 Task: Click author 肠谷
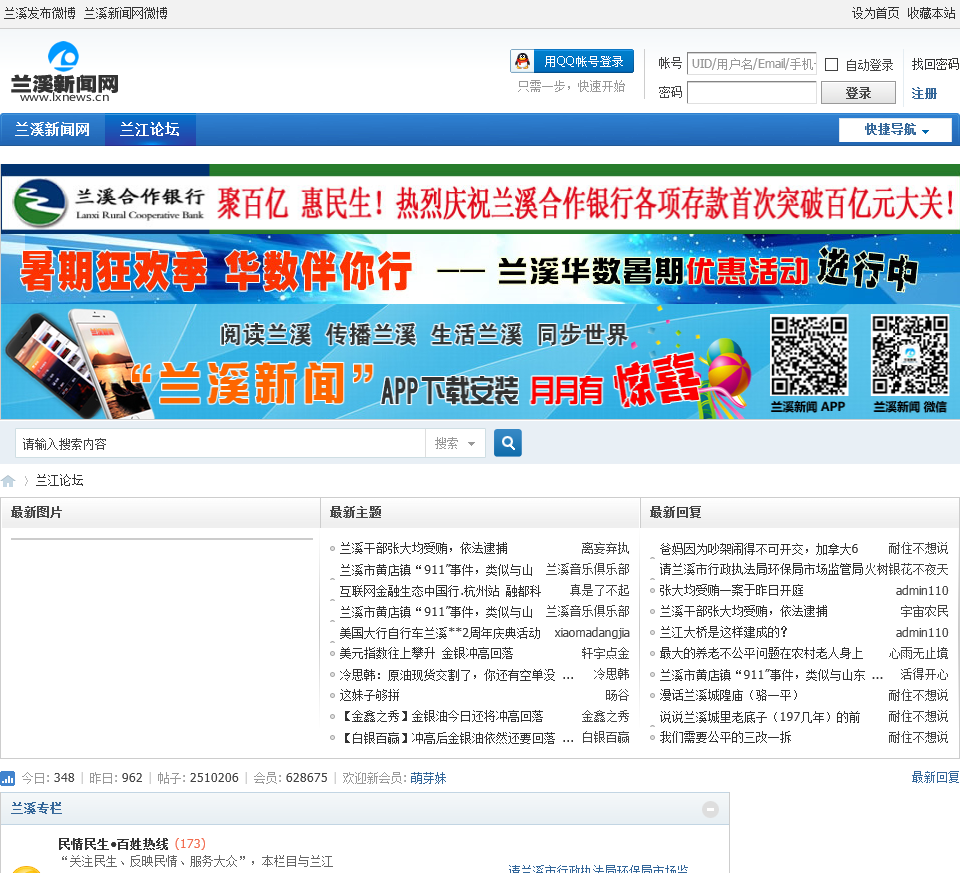tap(617, 695)
